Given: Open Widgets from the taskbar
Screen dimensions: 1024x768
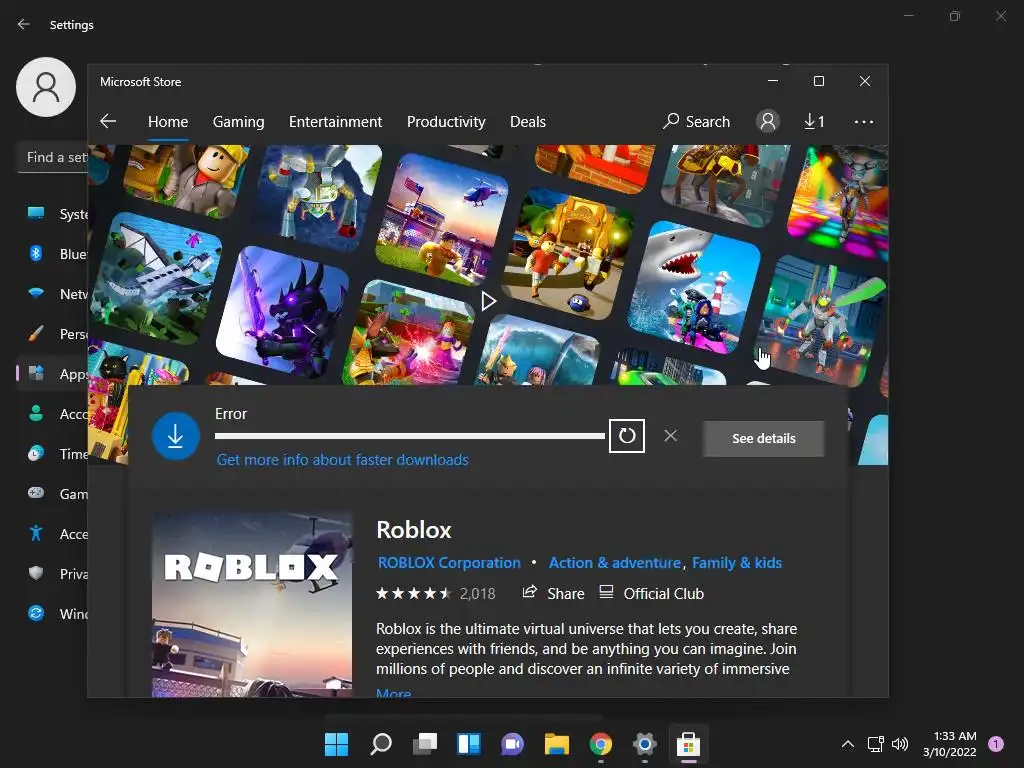Looking at the screenshot, I should [x=468, y=744].
